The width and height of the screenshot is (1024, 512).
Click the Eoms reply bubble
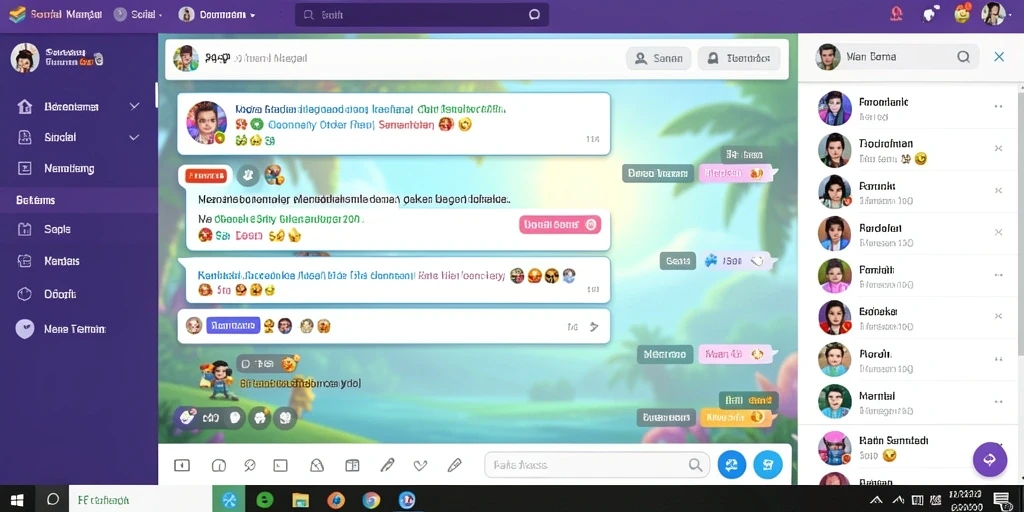pyautogui.click(x=677, y=261)
